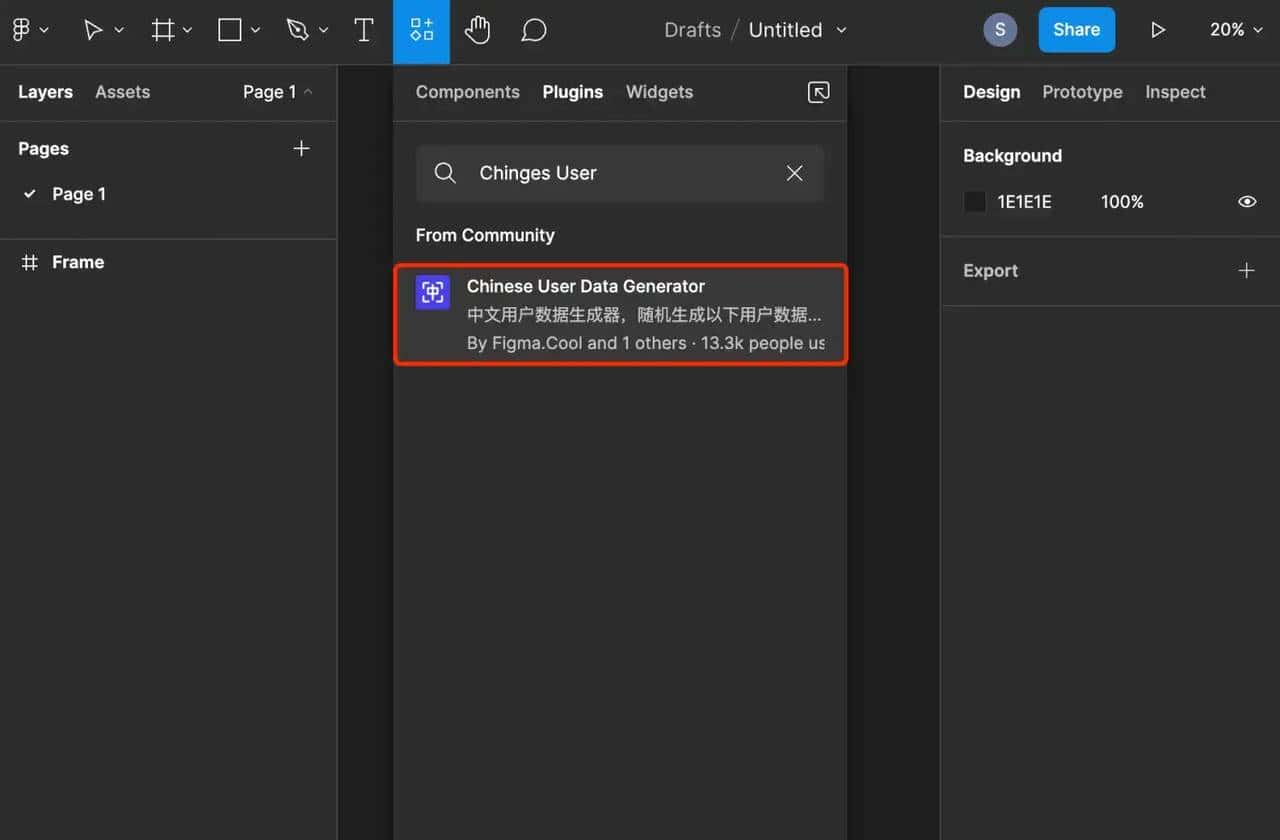1280x840 pixels.
Task: Toggle background visibility eye icon
Action: coord(1246,202)
